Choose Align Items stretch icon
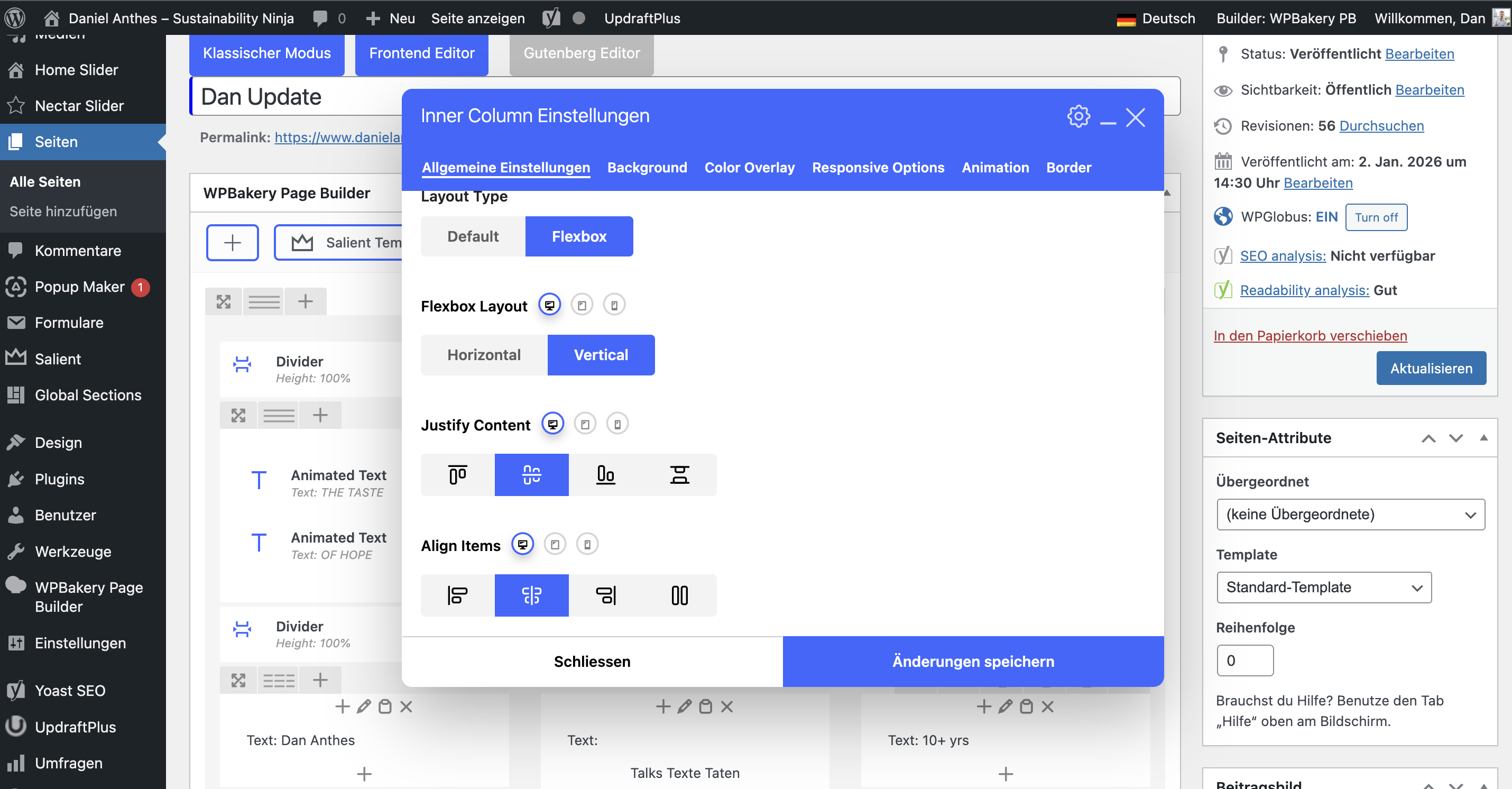1512x789 pixels. point(679,595)
